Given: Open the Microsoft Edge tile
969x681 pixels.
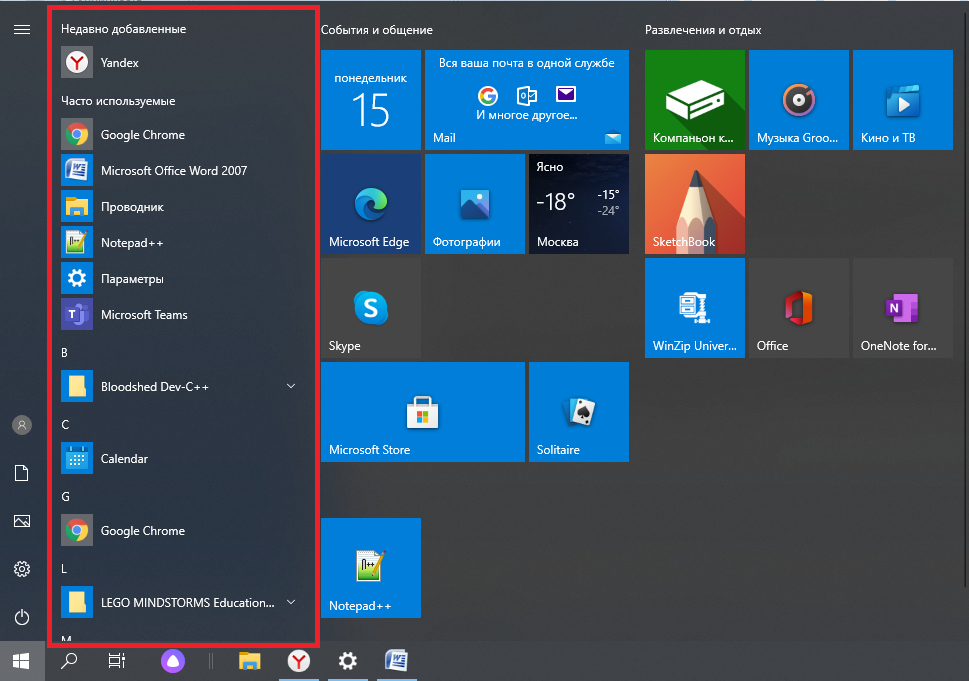Looking at the screenshot, I should tap(371, 204).
